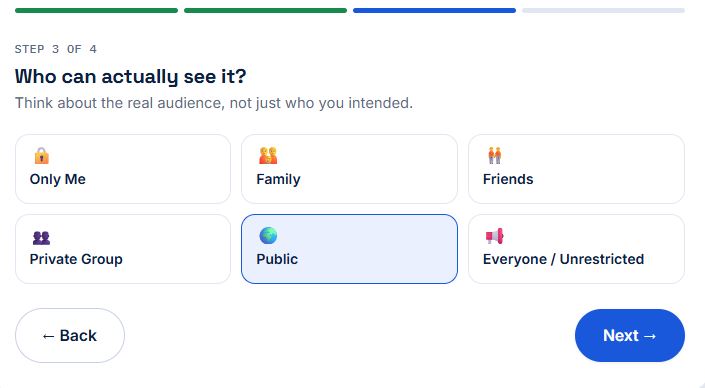Pick the Friends audience option
Screen dimensions: 705x388
point(576,169)
